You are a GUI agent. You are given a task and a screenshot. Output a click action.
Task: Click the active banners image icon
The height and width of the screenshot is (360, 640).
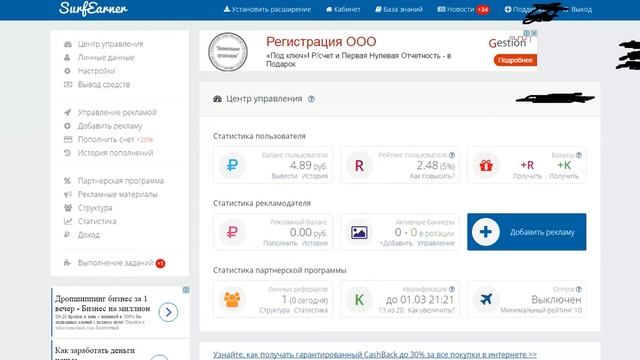pyautogui.click(x=359, y=232)
